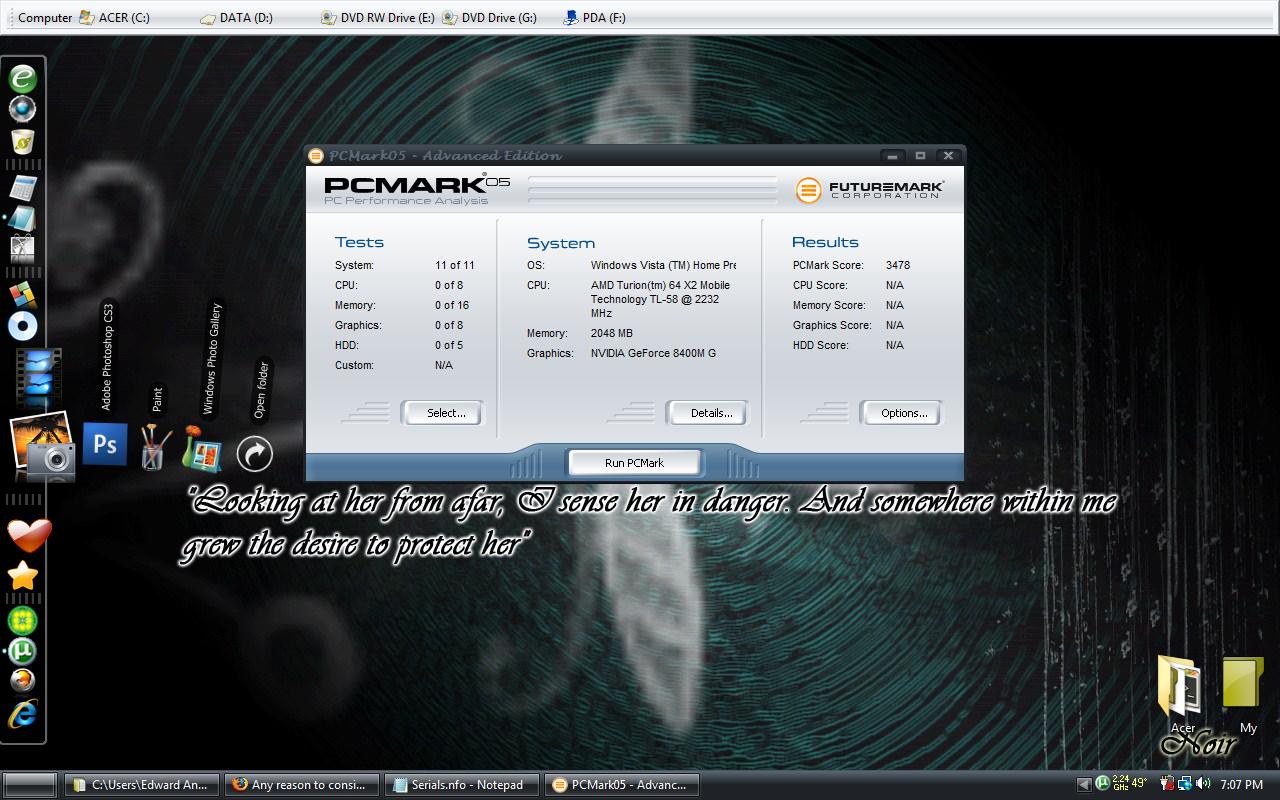Click the Select... tests button
Screen dimensions: 1280x800
coord(442,413)
